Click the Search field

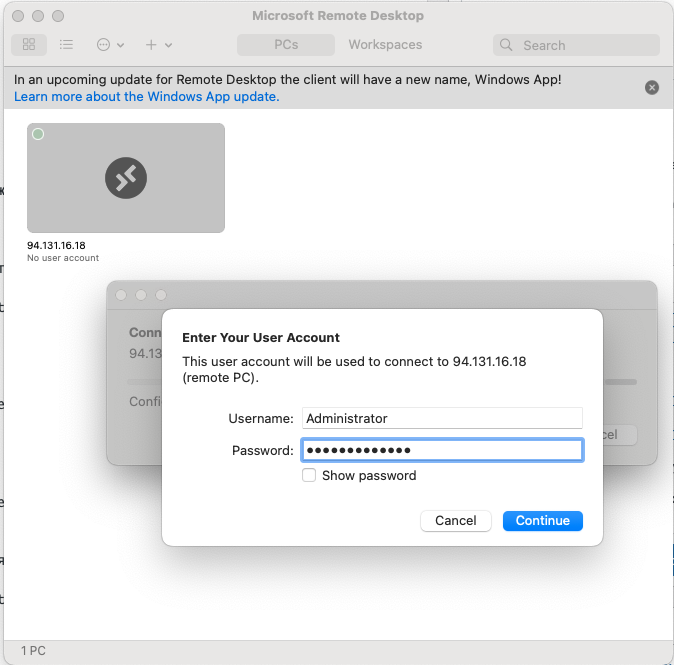tap(576, 45)
